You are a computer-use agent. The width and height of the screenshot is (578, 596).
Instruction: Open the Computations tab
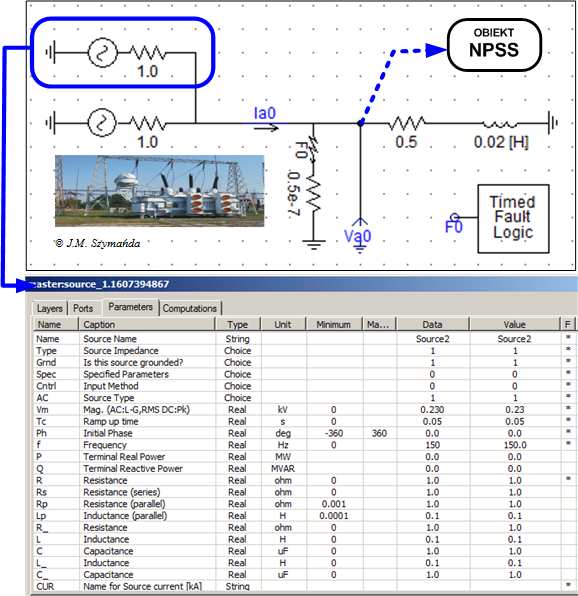(x=190, y=308)
